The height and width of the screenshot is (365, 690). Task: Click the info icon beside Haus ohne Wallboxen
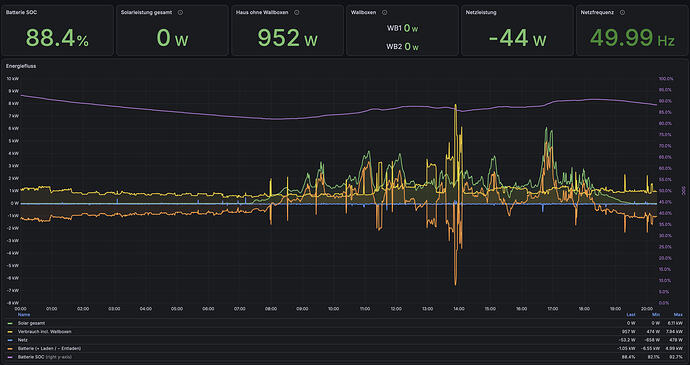coord(297,13)
